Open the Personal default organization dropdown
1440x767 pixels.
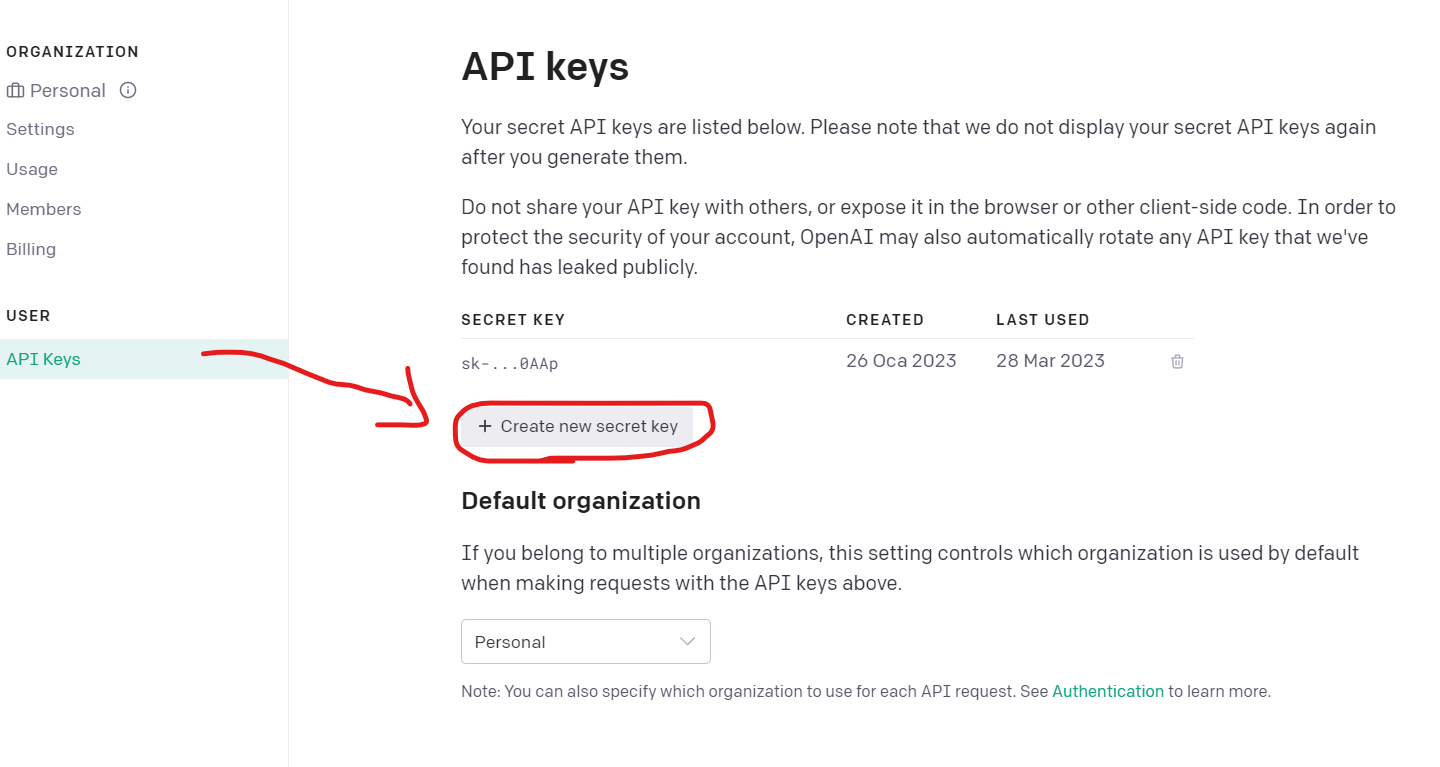click(x=586, y=642)
